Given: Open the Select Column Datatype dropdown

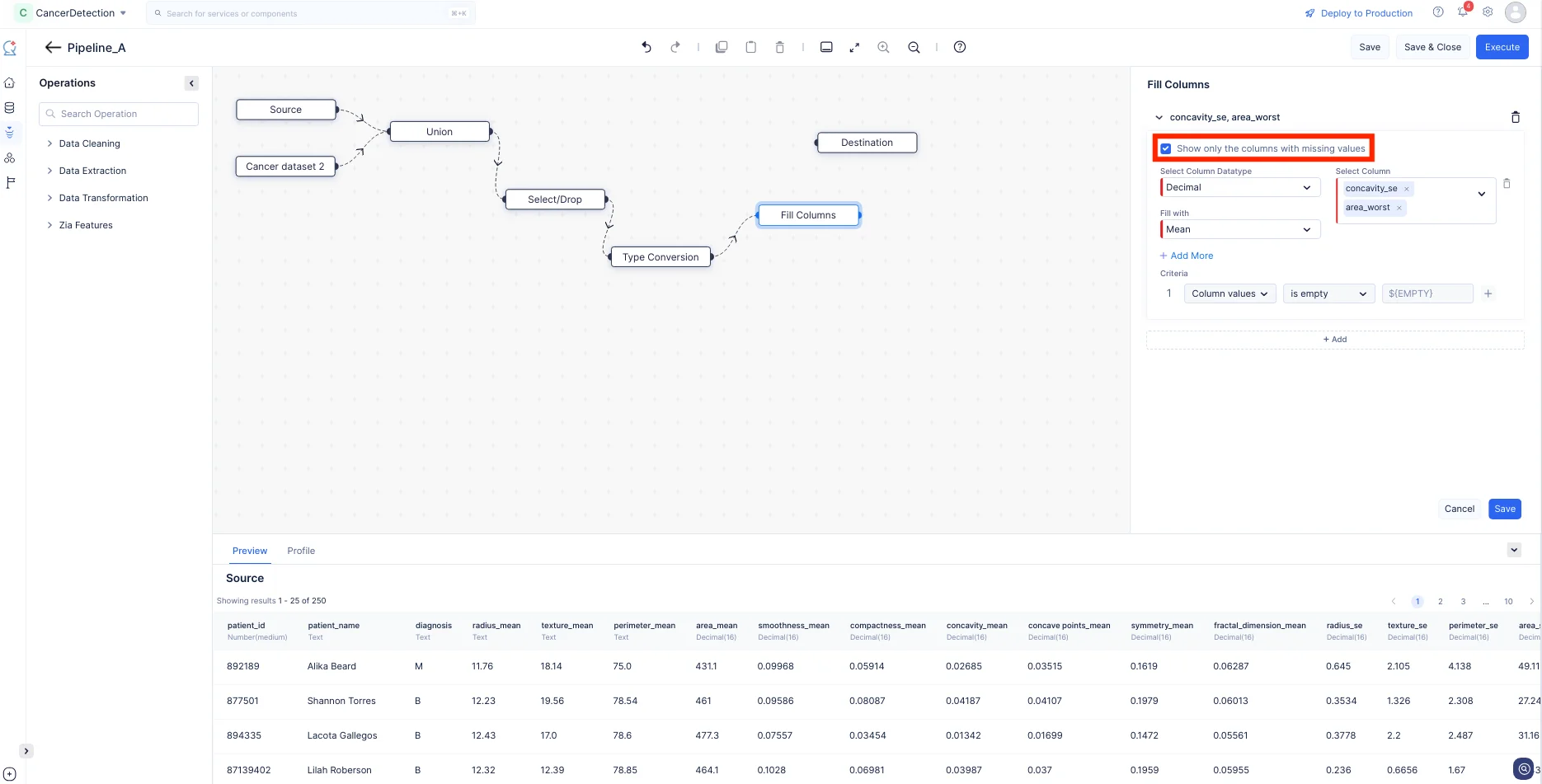Looking at the screenshot, I should point(1240,187).
